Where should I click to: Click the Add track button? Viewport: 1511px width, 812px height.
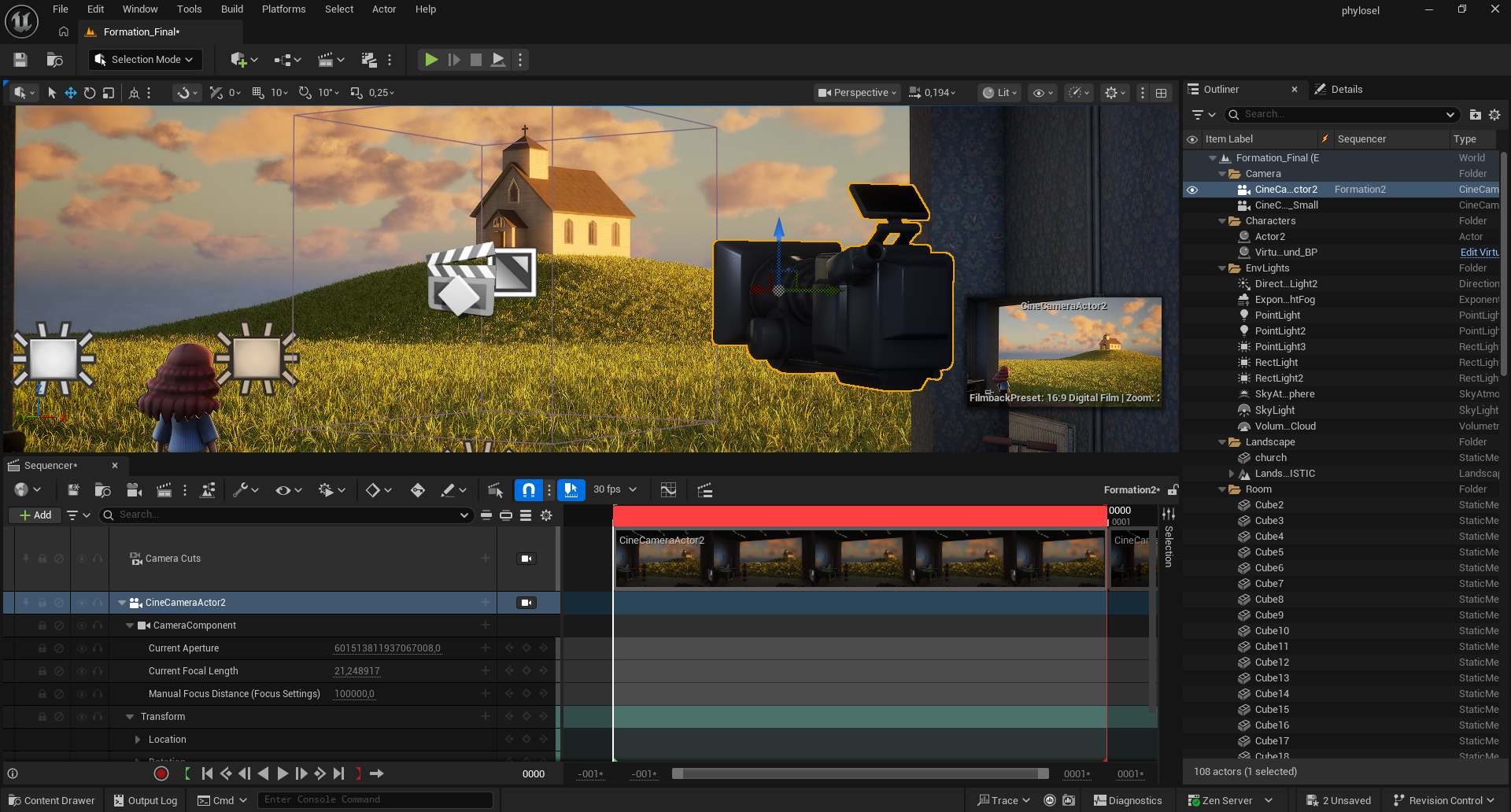tap(35, 515)
